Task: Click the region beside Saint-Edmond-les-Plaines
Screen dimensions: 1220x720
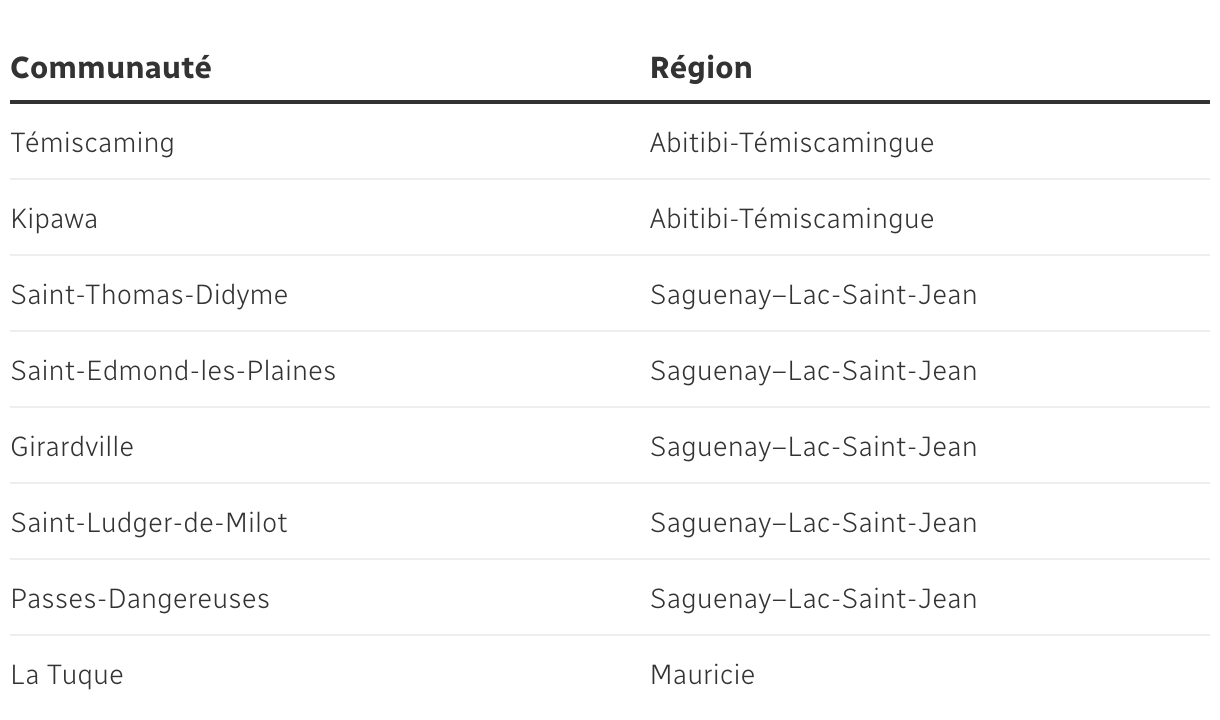Action: tap(813, 371)
